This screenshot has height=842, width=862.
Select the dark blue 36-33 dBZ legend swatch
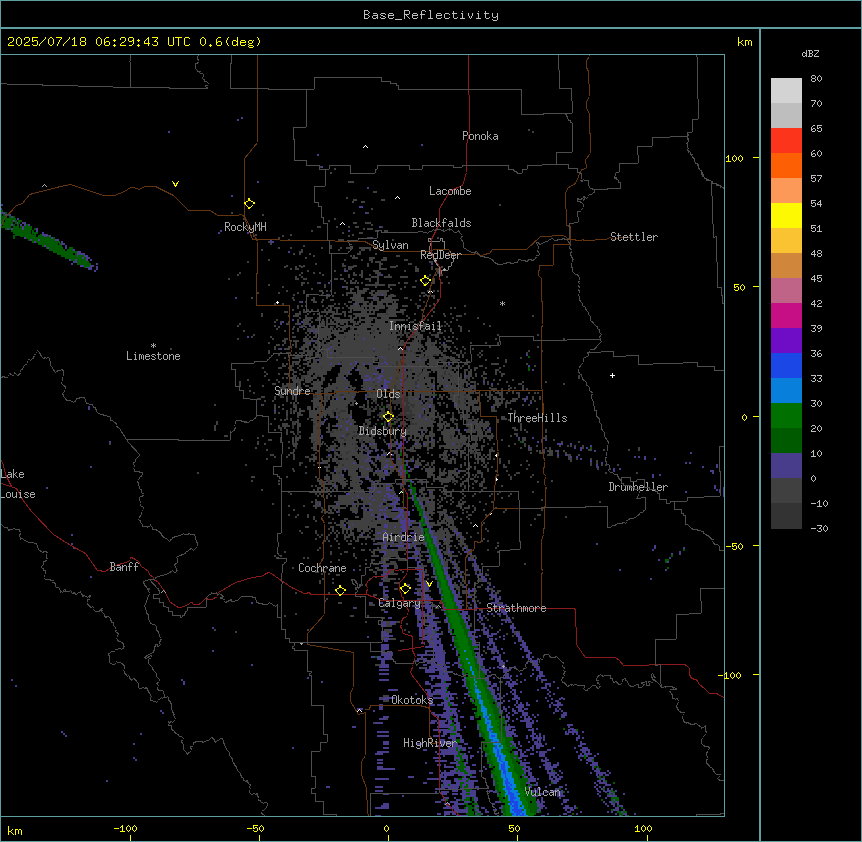click(x=786, y=365)
